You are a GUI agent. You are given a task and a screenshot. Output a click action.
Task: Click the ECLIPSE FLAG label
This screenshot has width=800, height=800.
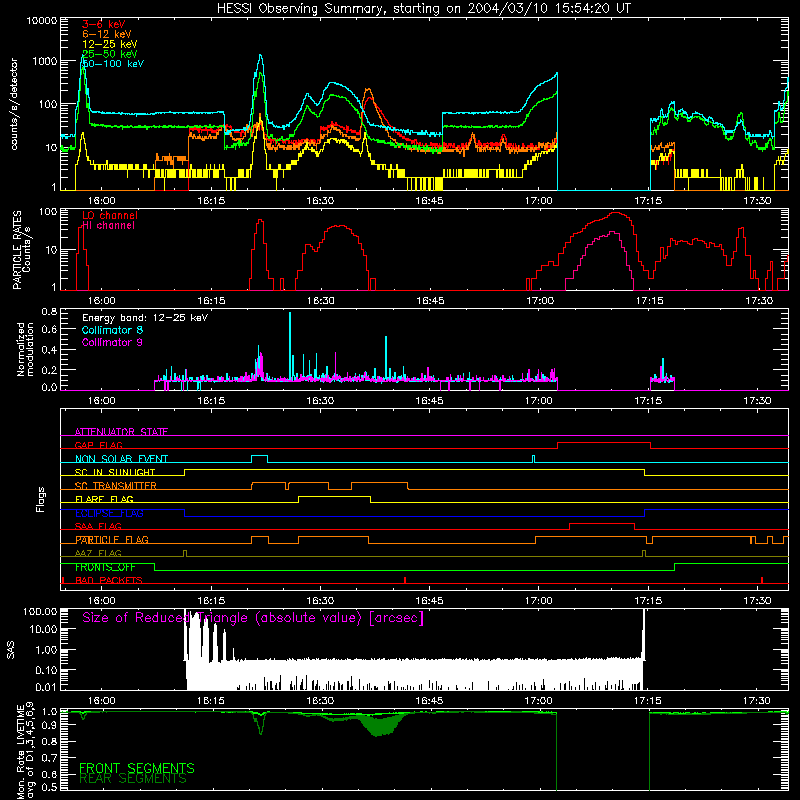[x=109, y=513]
